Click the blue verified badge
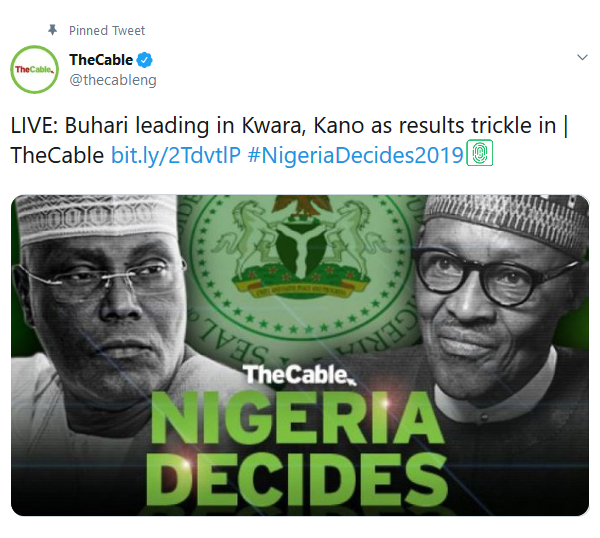Screen dimensions: 600x538 tap(144, 60)
